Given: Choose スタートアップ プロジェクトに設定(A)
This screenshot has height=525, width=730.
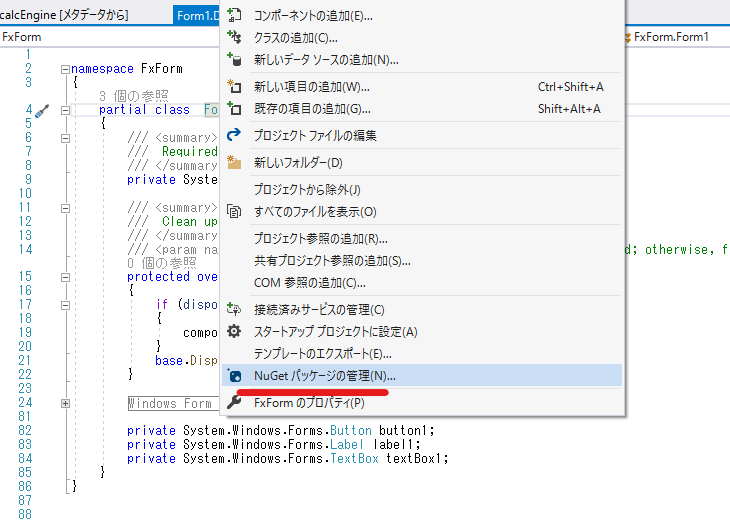Looking at the screenshot, I should [422, 332].
